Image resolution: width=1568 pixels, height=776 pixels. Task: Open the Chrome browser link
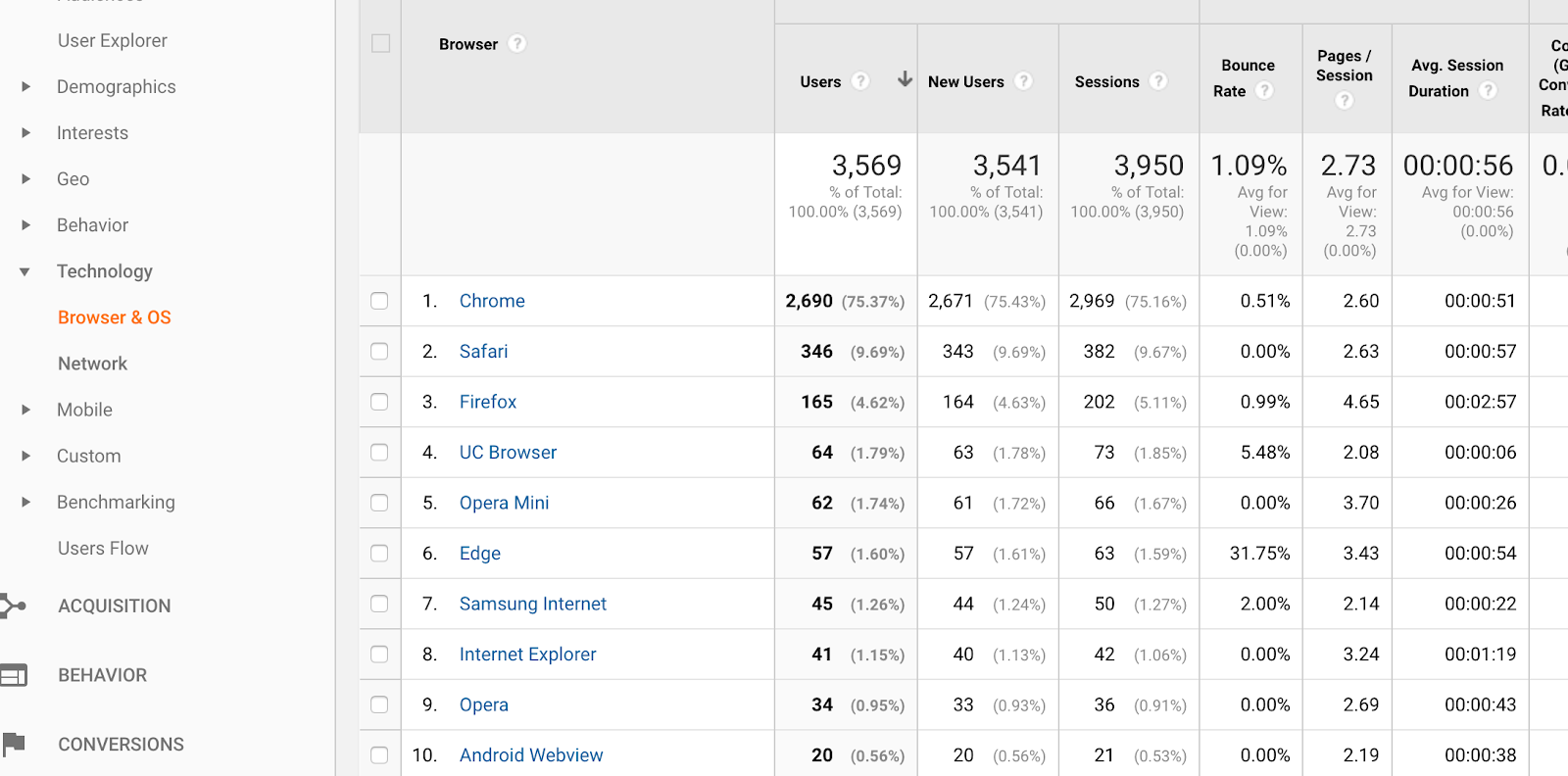click(x=492, y=301)
